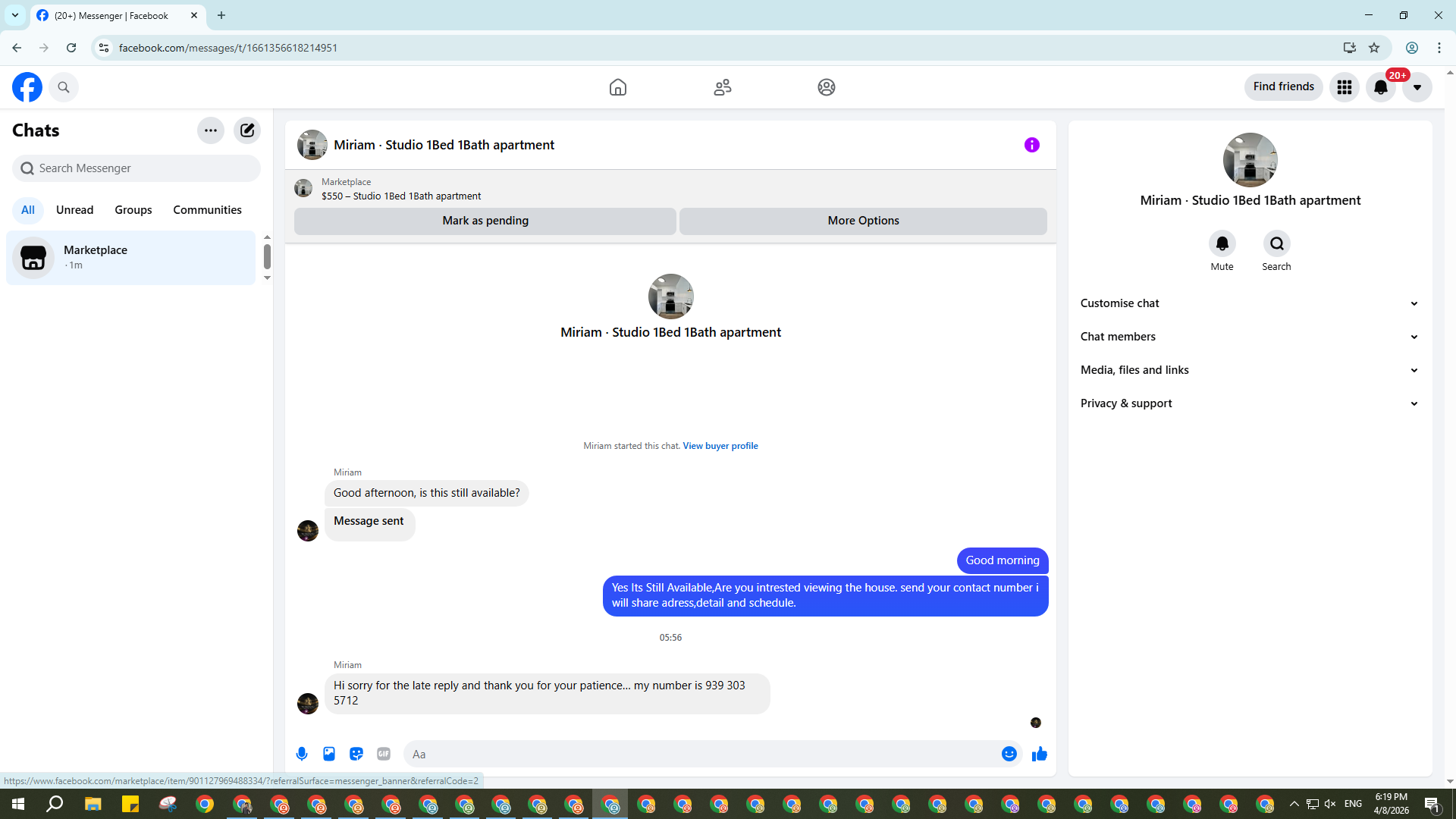The width and height of the screenshot is (1456, 819).
Task: Open the GIF picker icon
Action: click(x=384, y=754)
